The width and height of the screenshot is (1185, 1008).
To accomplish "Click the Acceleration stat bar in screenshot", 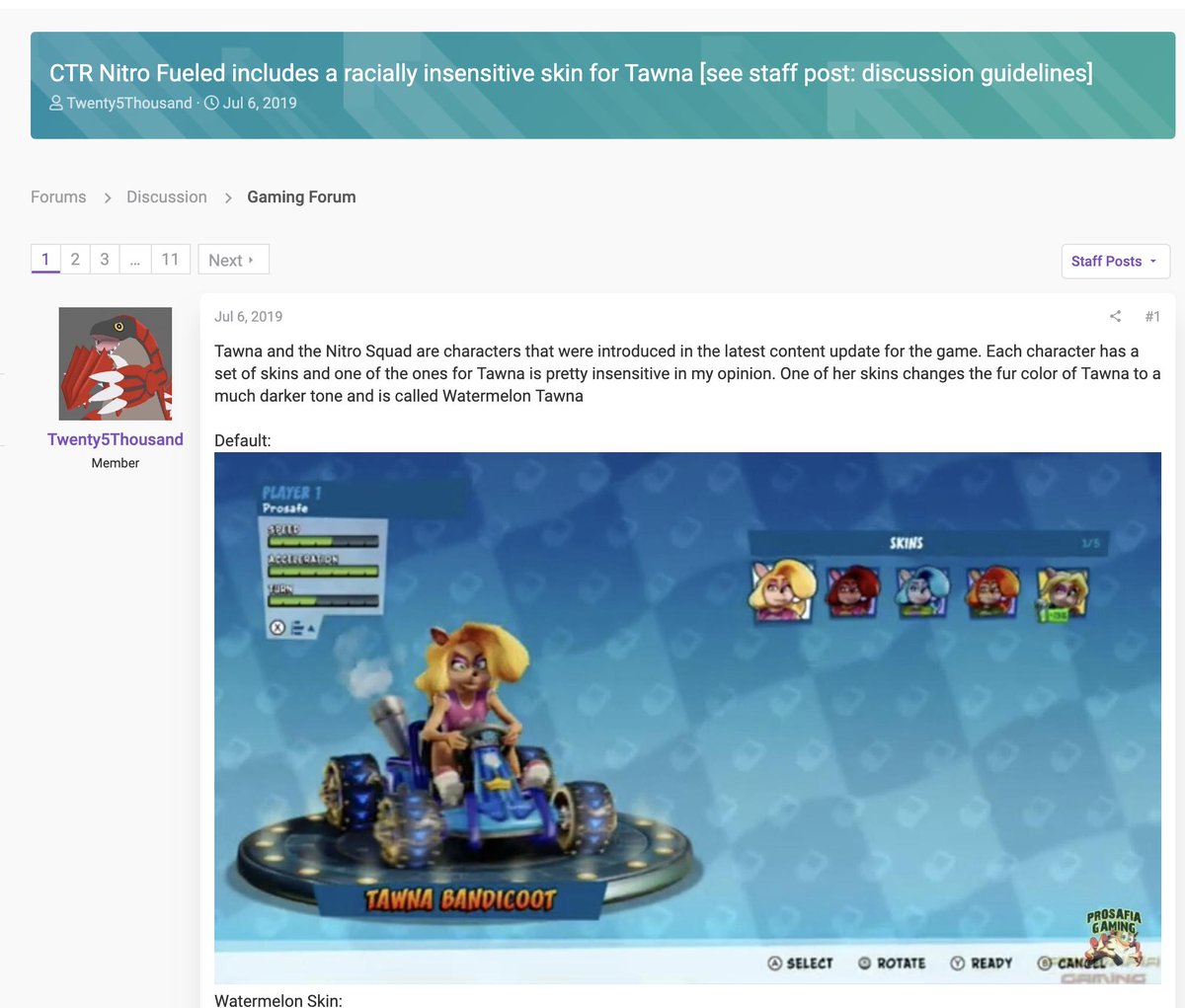I will coord(323,571).
